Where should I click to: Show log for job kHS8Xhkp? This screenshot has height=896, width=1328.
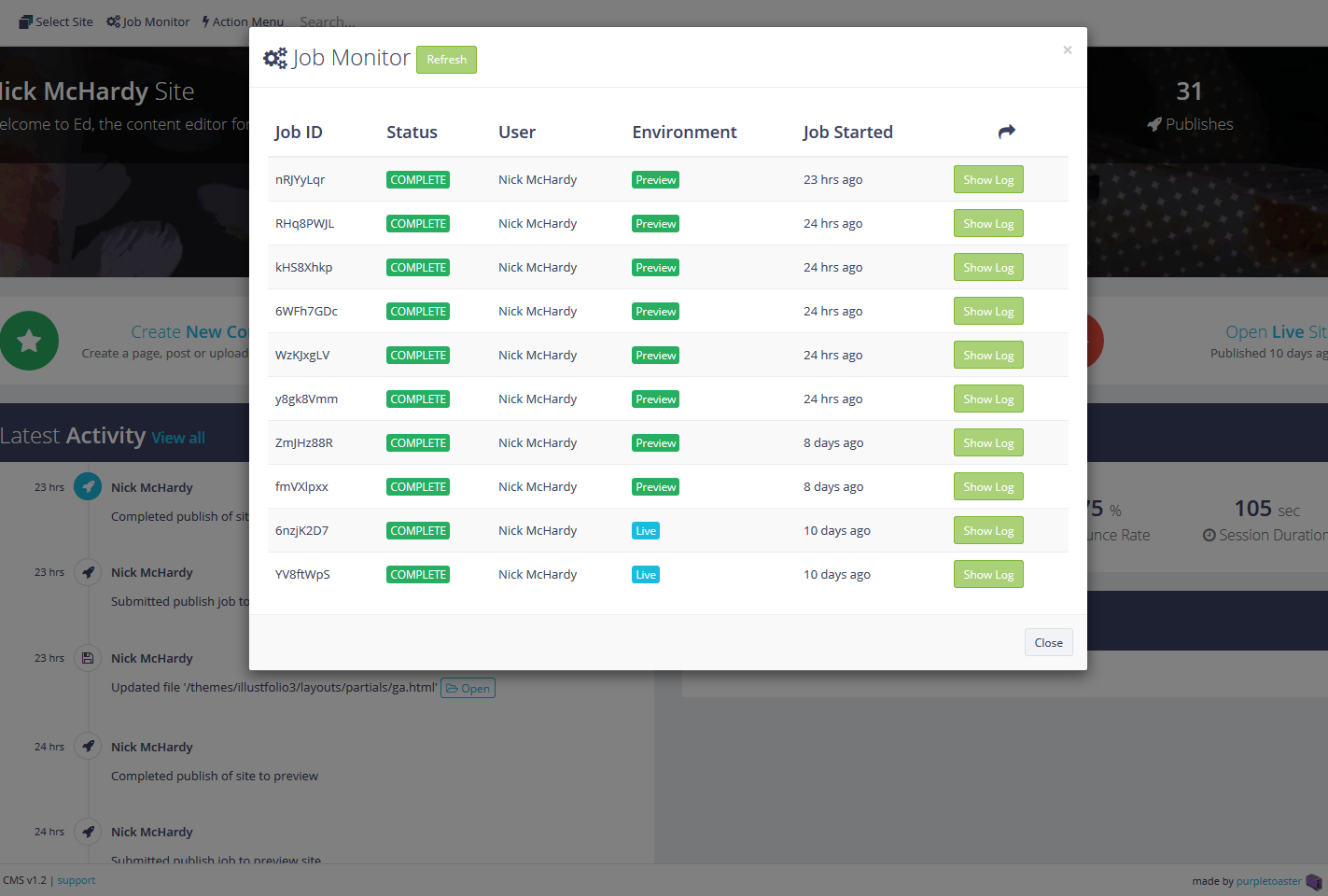(988, 268)
